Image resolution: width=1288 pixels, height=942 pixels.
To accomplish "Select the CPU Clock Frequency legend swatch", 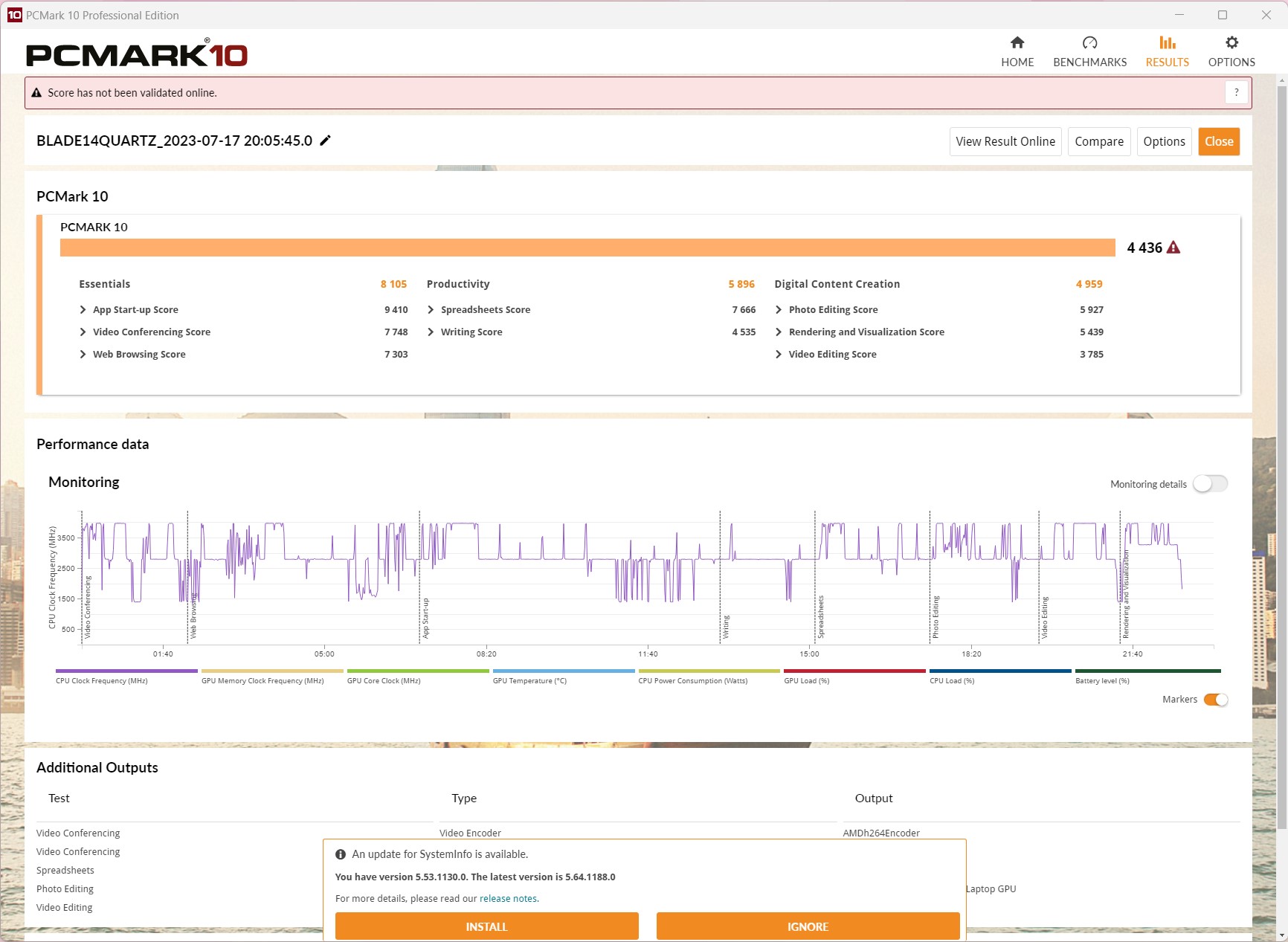I will [126, 671].
